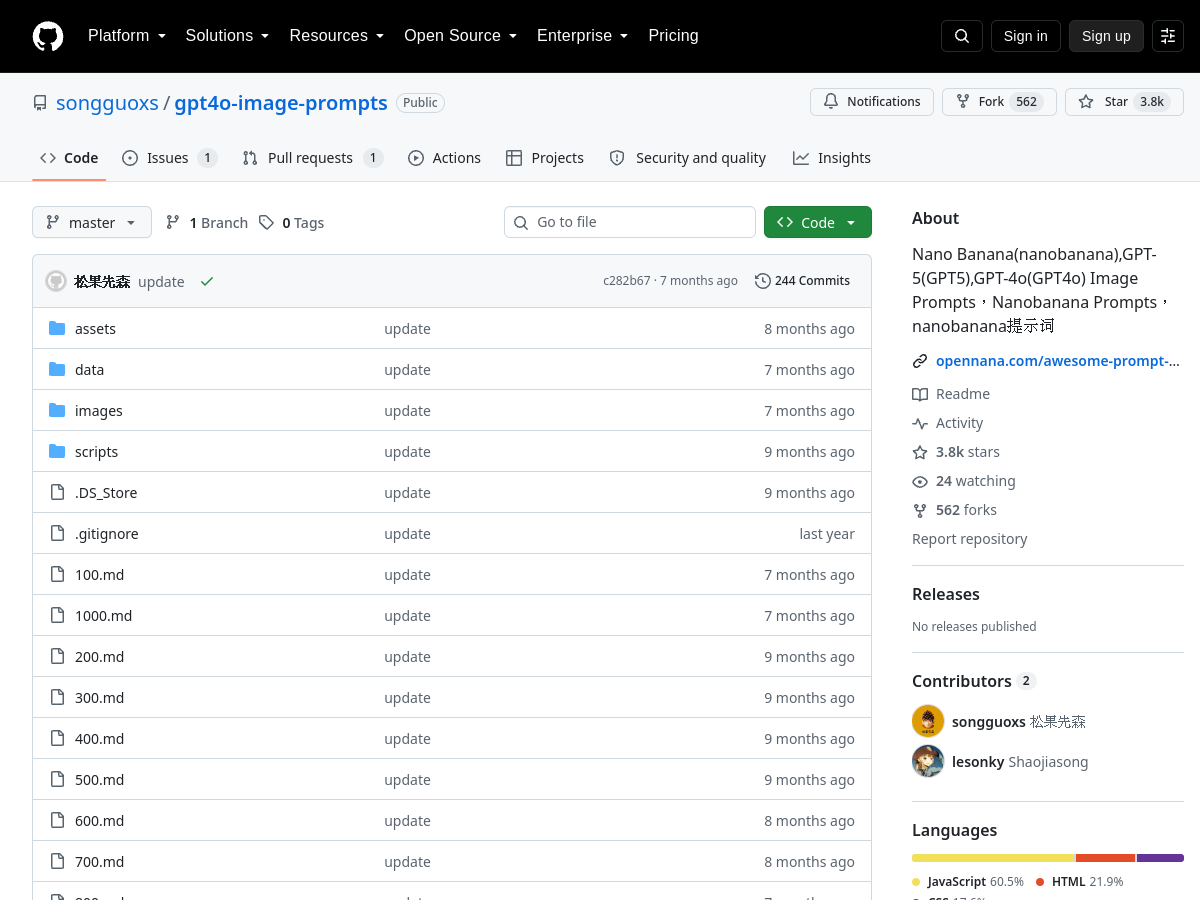Open the .DS_Store file

(x=106, y=493)
